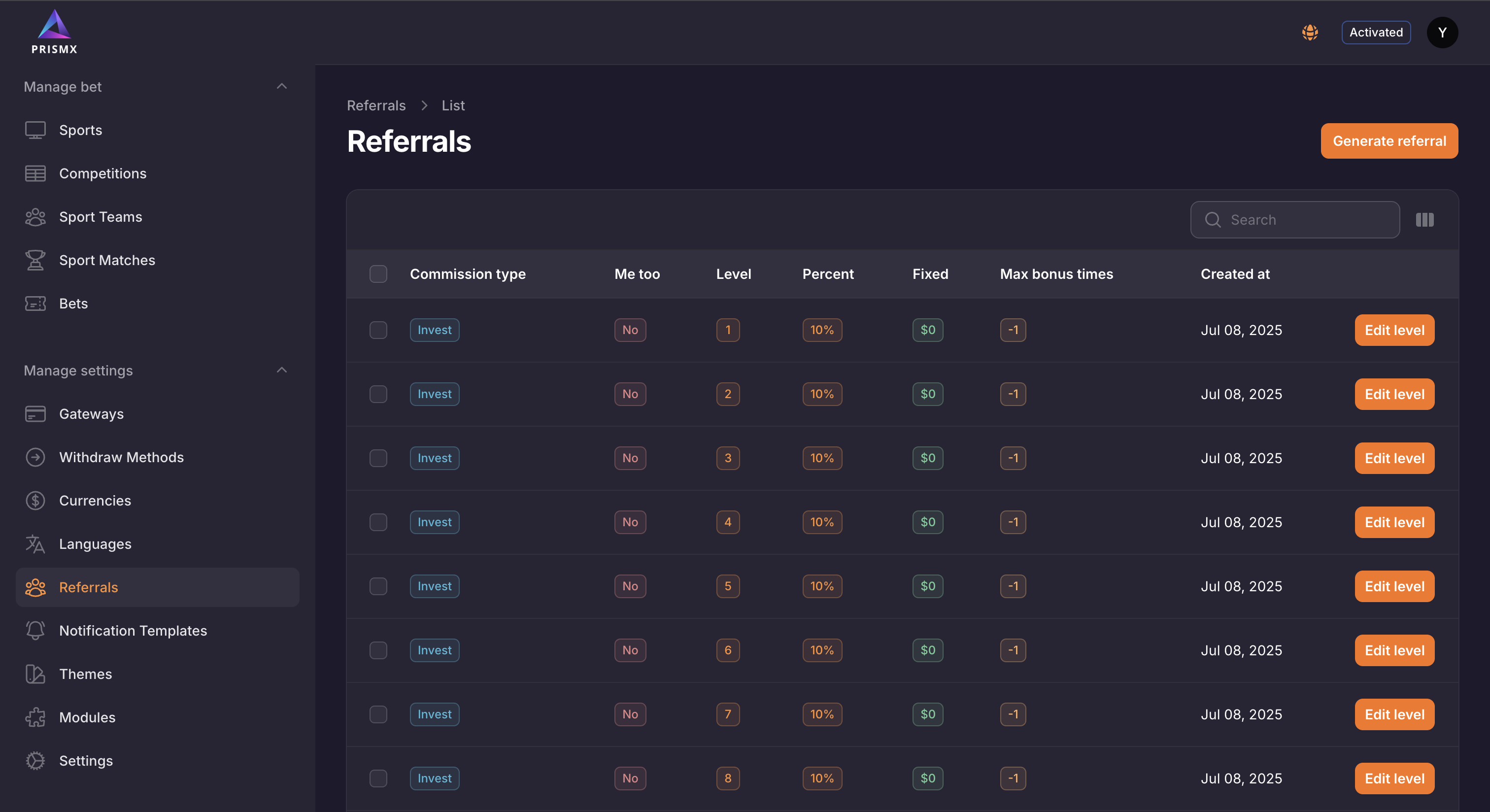The height and width of the screenshot is (812, 1490).
Task: Open Withdraw Methods in sidebar
Action: click(x=122, y=457)
